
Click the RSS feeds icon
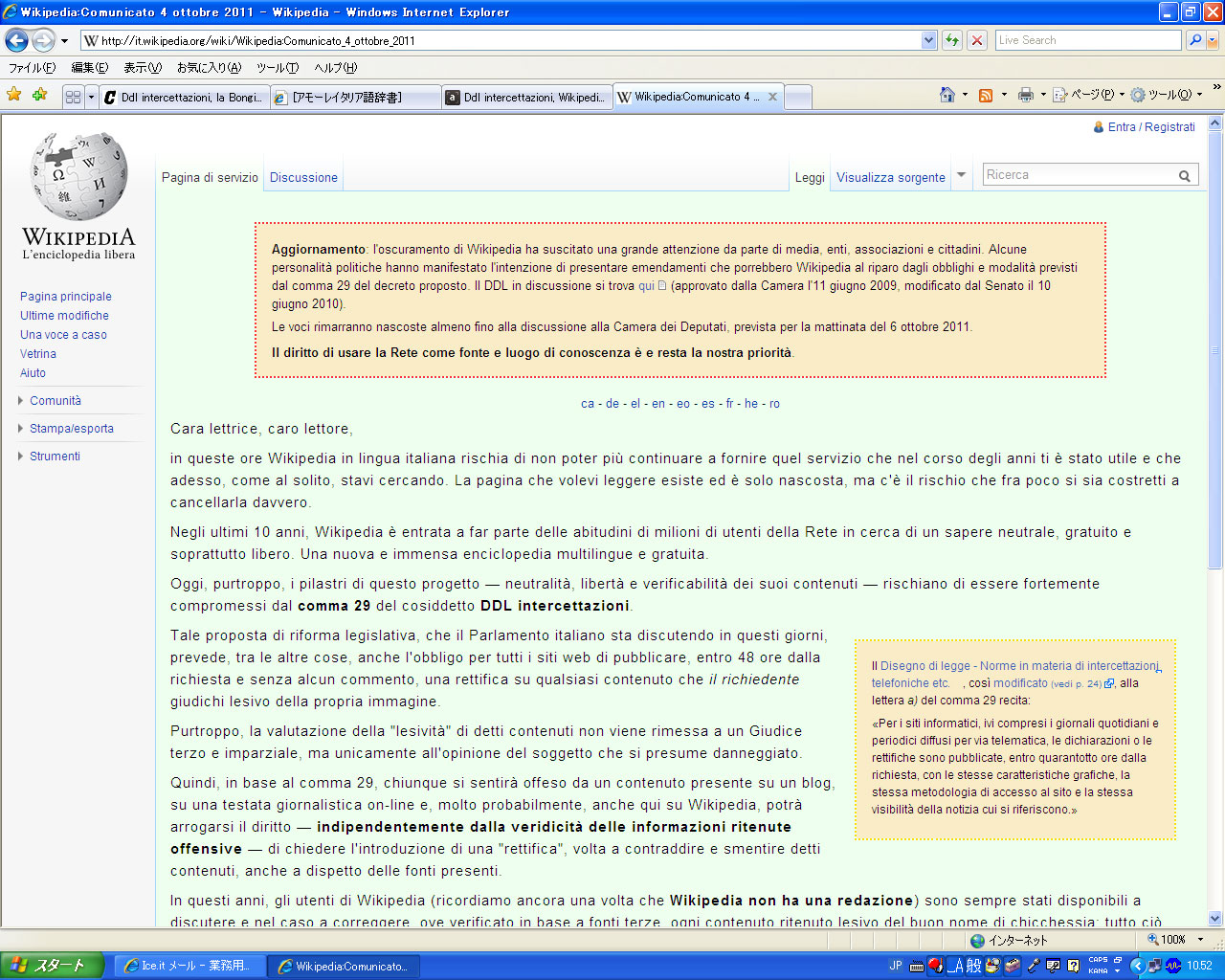point(986,95)
